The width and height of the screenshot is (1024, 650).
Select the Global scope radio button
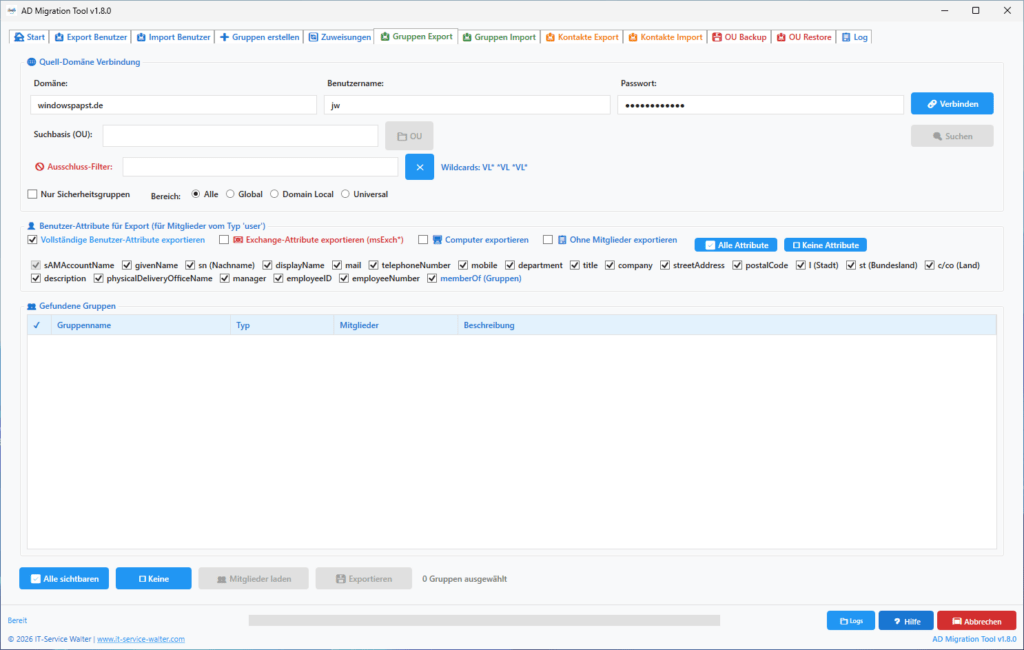[230, 194]
